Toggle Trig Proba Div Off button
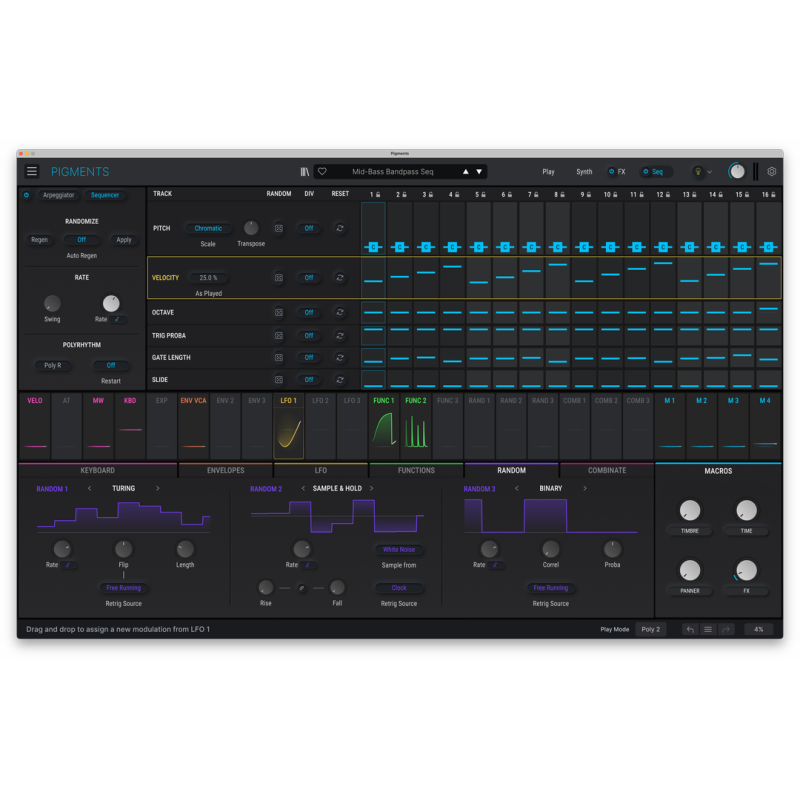The image size is (800, 800). point(309,336)
